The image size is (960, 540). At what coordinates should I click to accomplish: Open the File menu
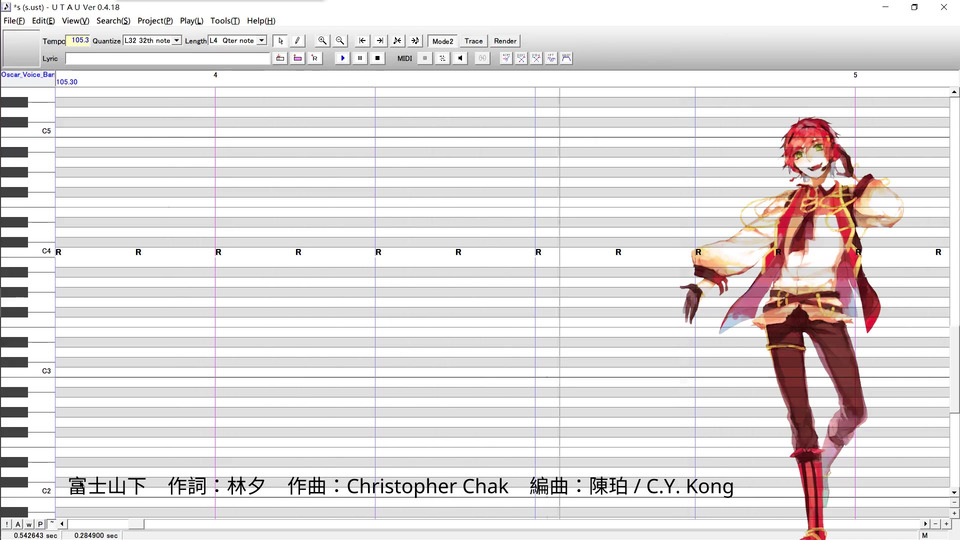tap(14, 21)
